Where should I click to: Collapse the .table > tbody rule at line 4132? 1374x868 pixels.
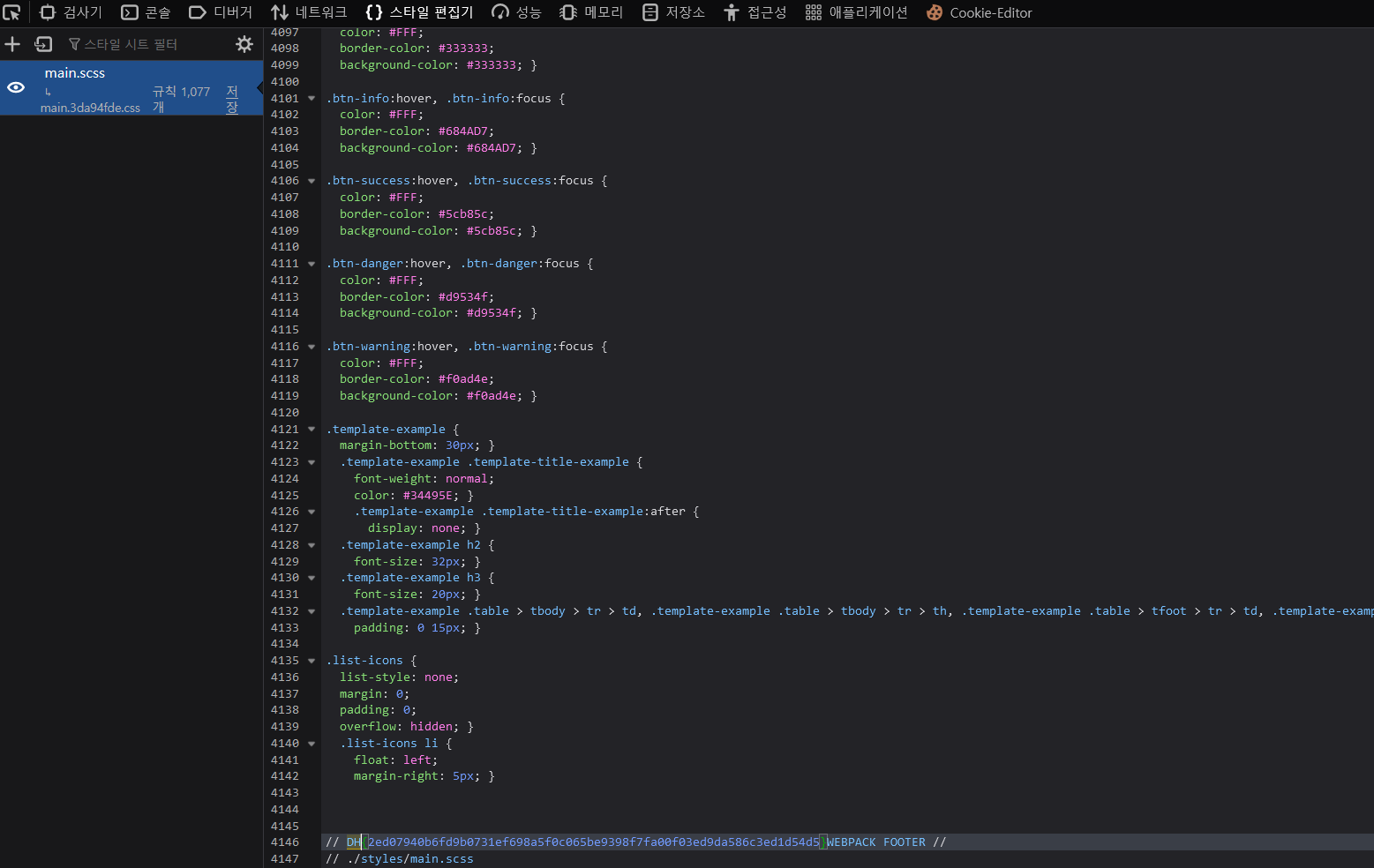point(312,611)
